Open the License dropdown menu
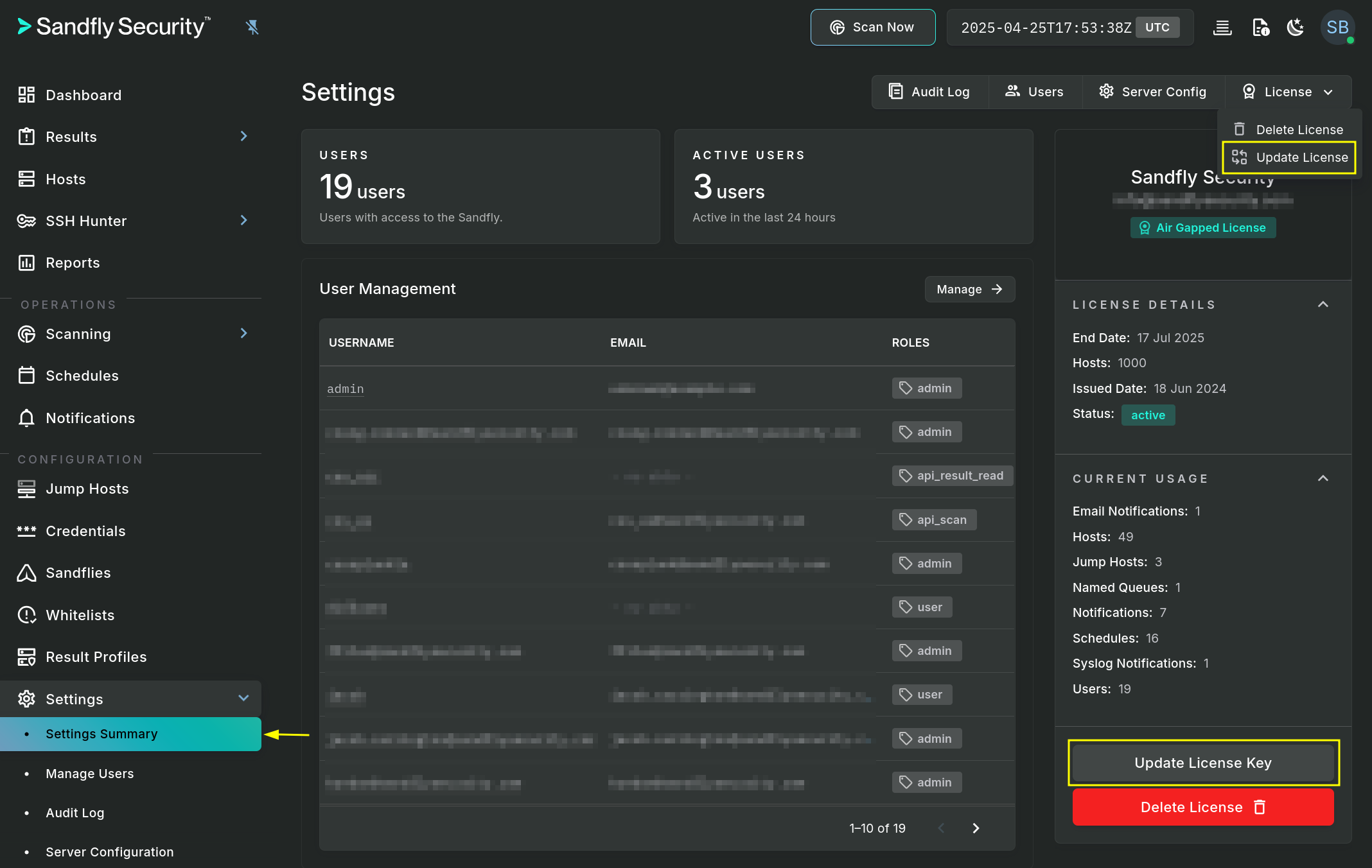 (1288, 92)
